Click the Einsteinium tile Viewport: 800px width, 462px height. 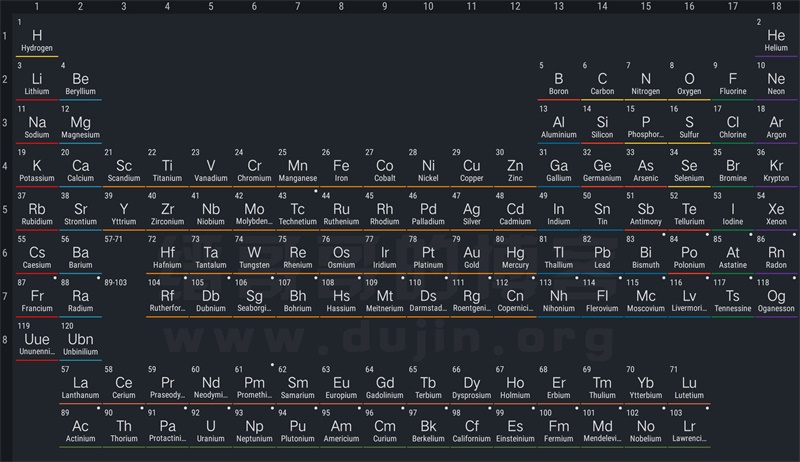515,426
